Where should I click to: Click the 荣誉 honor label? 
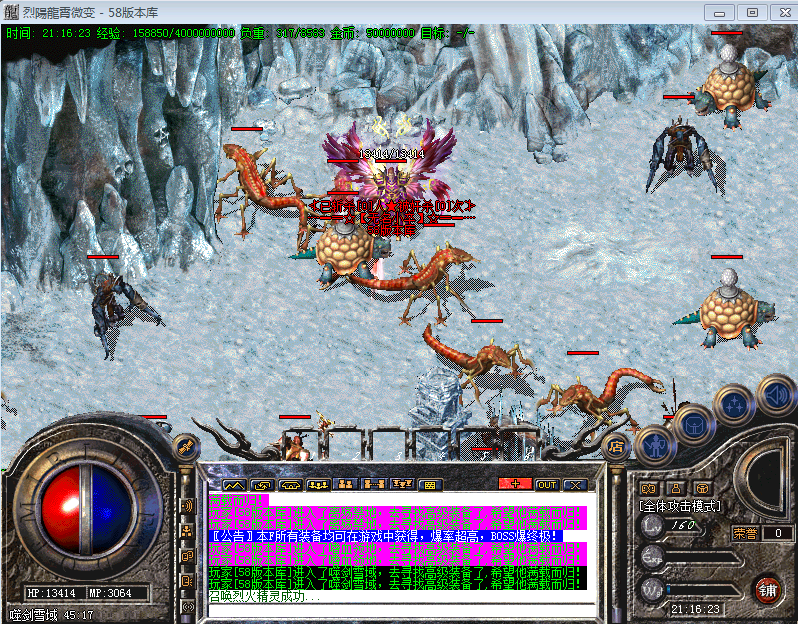pos(745,533)
